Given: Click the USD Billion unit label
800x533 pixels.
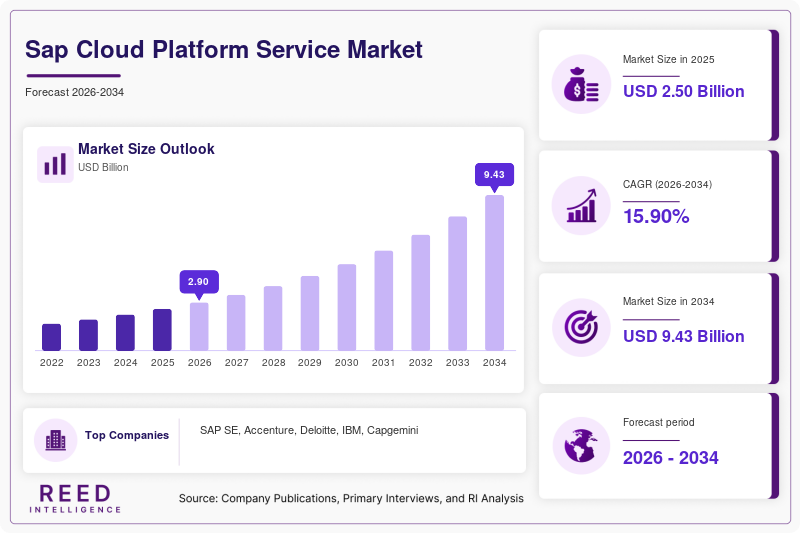Looking at the screenshot, I should point(103,167).
